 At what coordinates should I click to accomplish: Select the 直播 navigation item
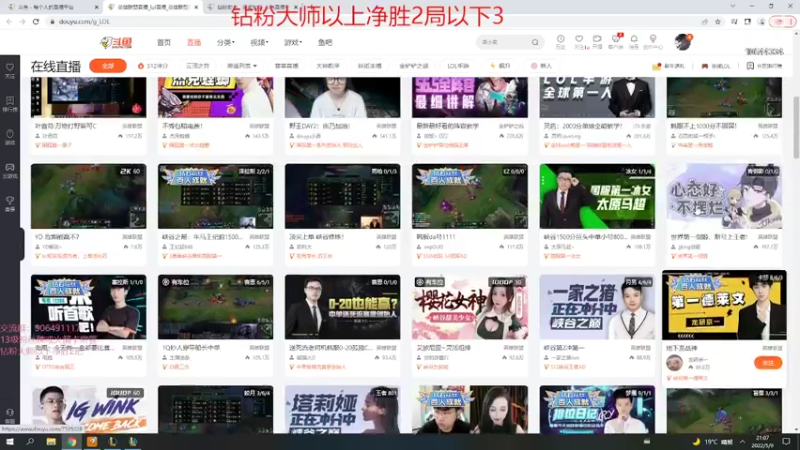pyautogui.click(x=194, y=42)
